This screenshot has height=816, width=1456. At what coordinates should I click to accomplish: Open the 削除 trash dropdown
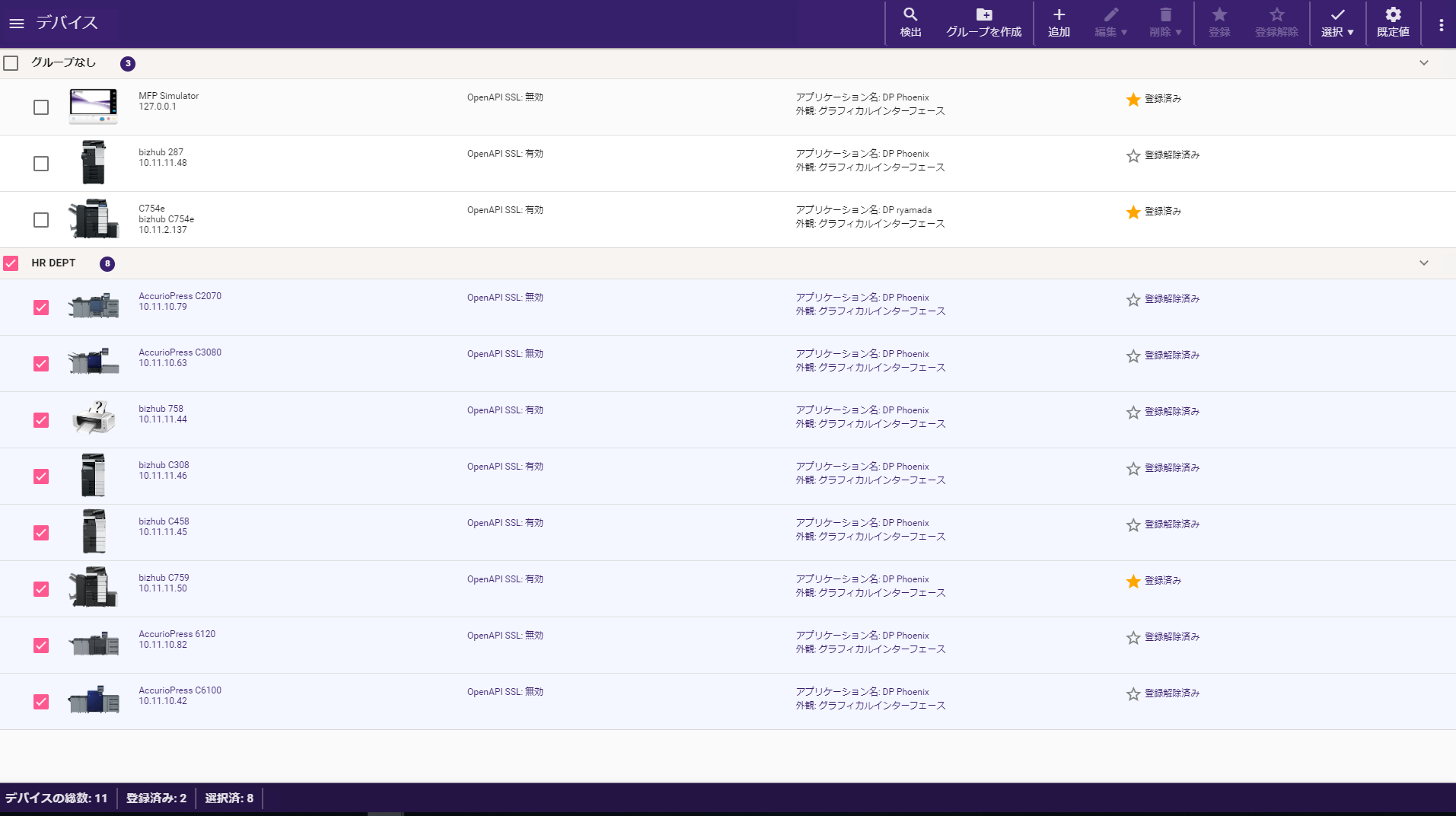click(x=1165, y=23)
